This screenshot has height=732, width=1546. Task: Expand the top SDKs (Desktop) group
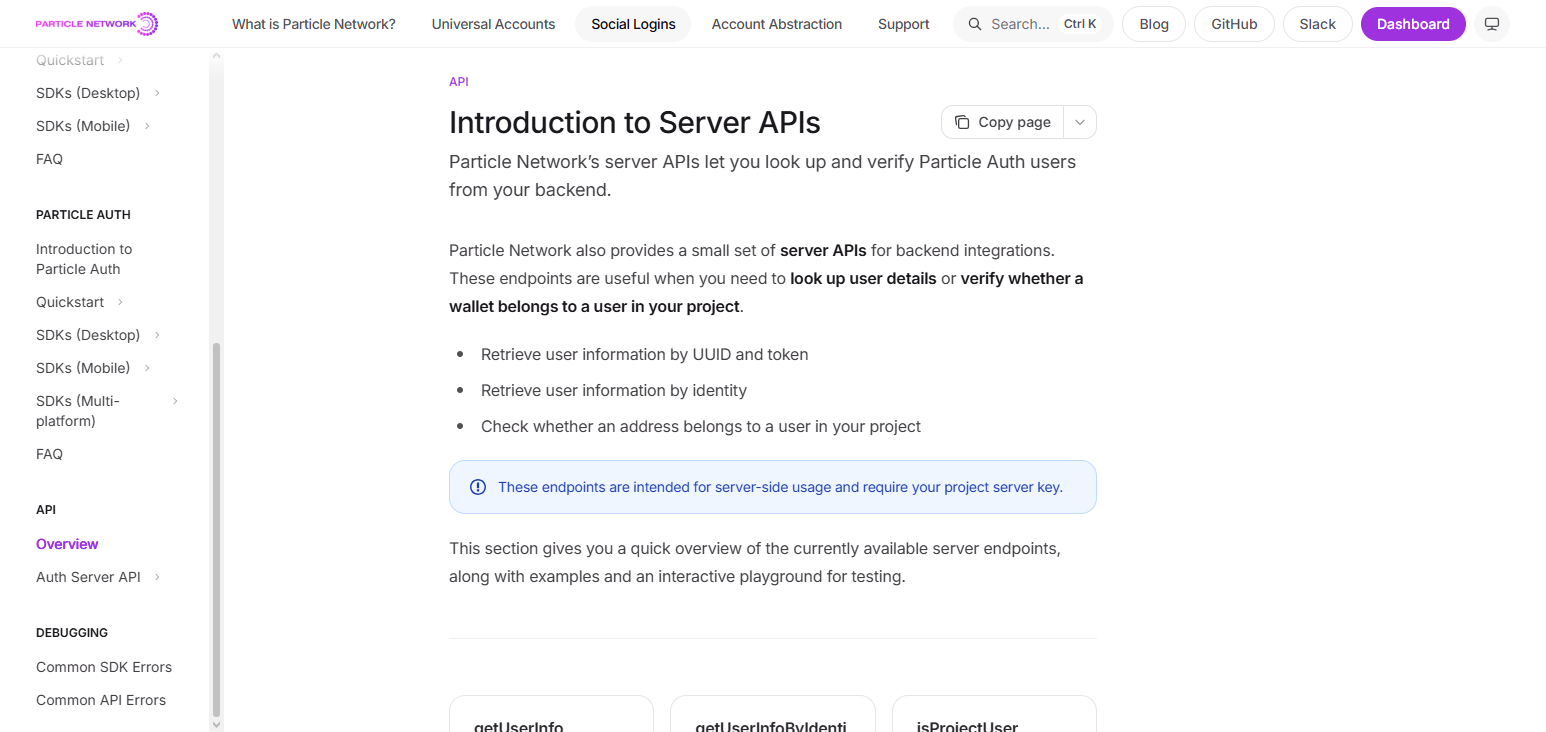click(x=157, y=93)
